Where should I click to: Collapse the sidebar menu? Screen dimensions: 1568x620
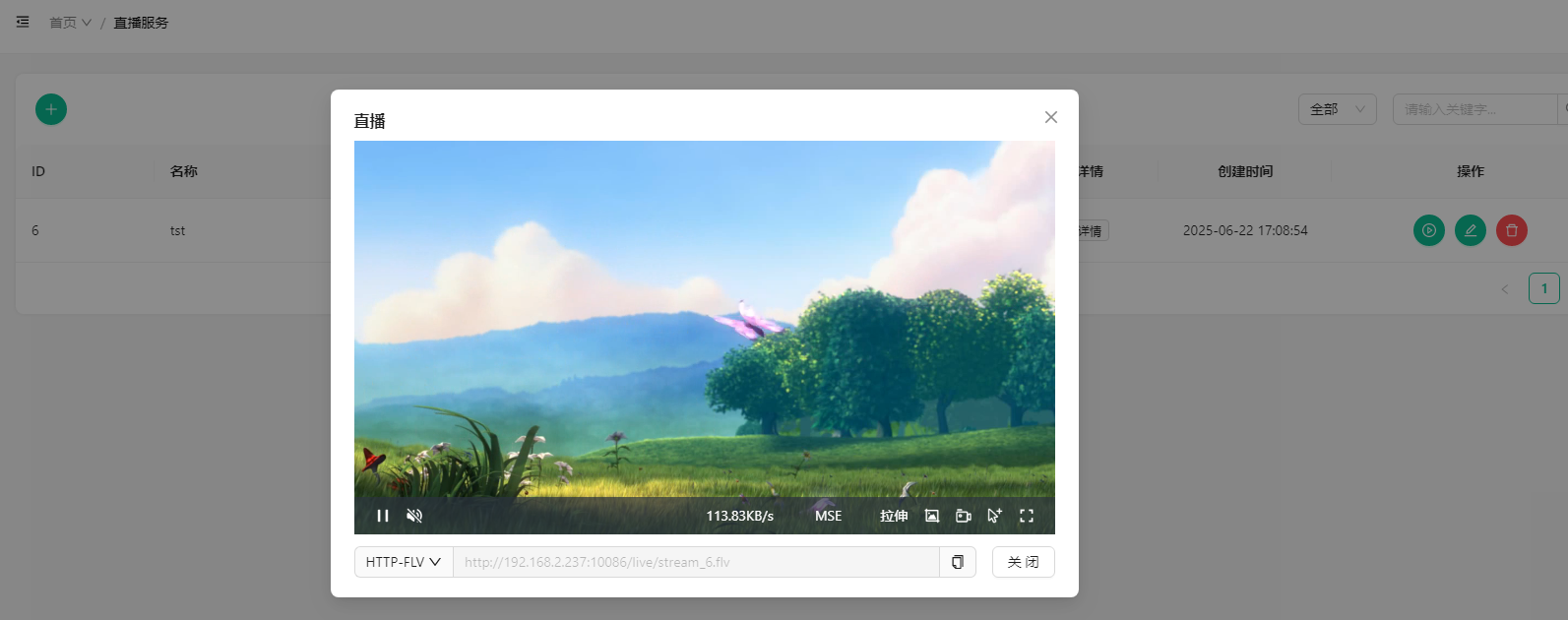pos(23,22)
